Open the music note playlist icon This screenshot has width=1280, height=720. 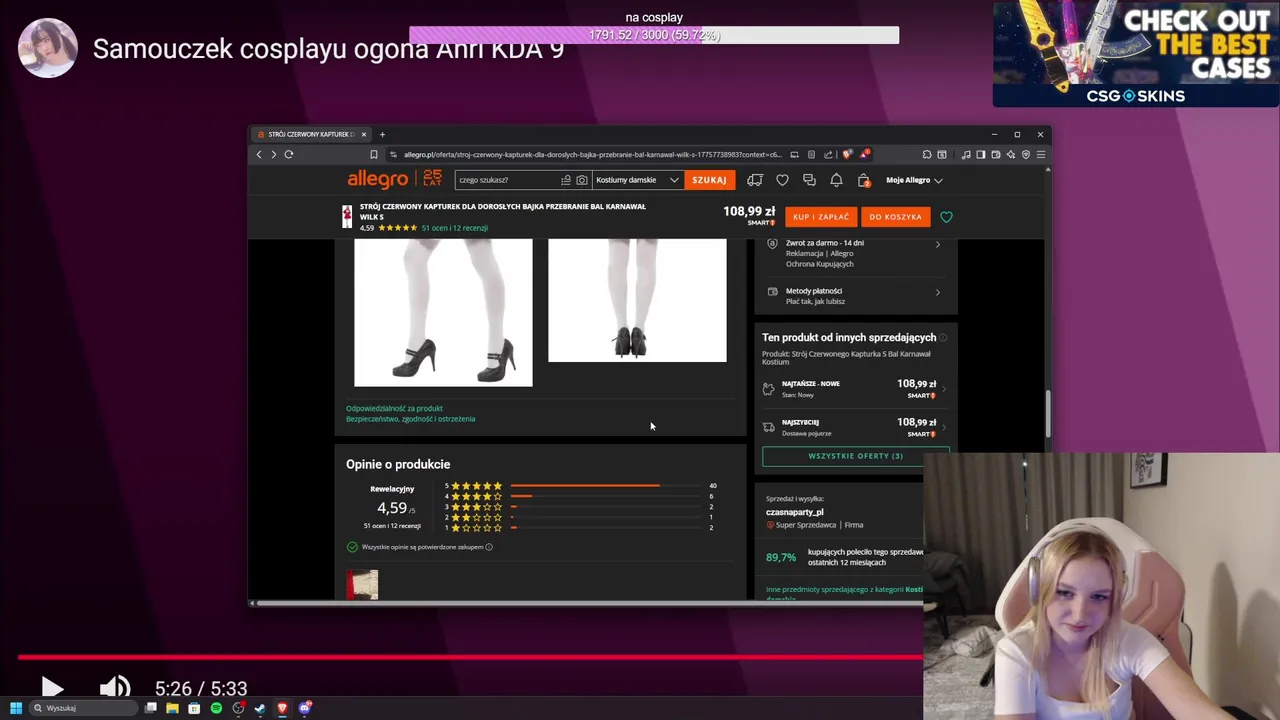[966, 154]
